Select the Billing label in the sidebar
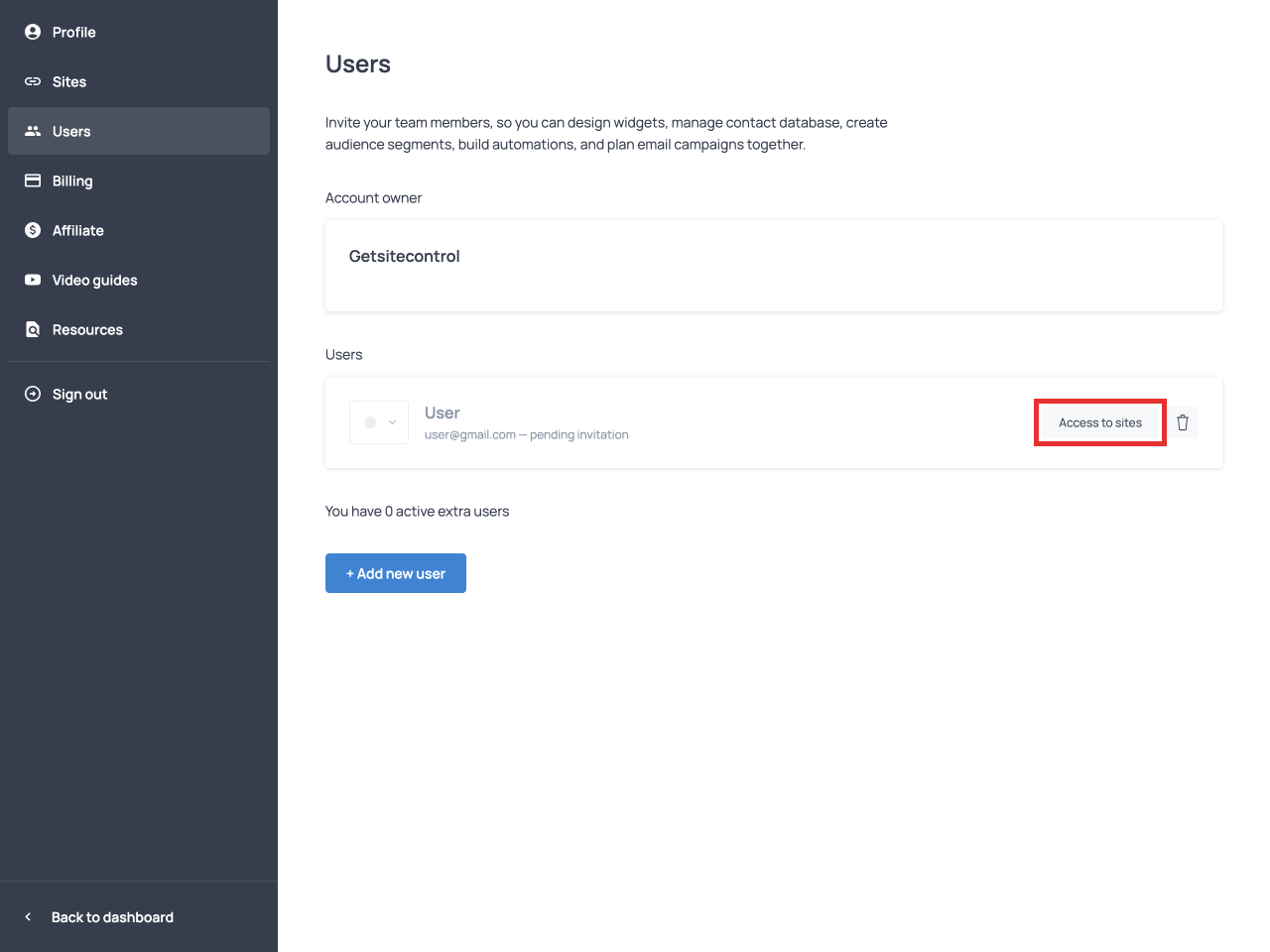 point(72,180)
